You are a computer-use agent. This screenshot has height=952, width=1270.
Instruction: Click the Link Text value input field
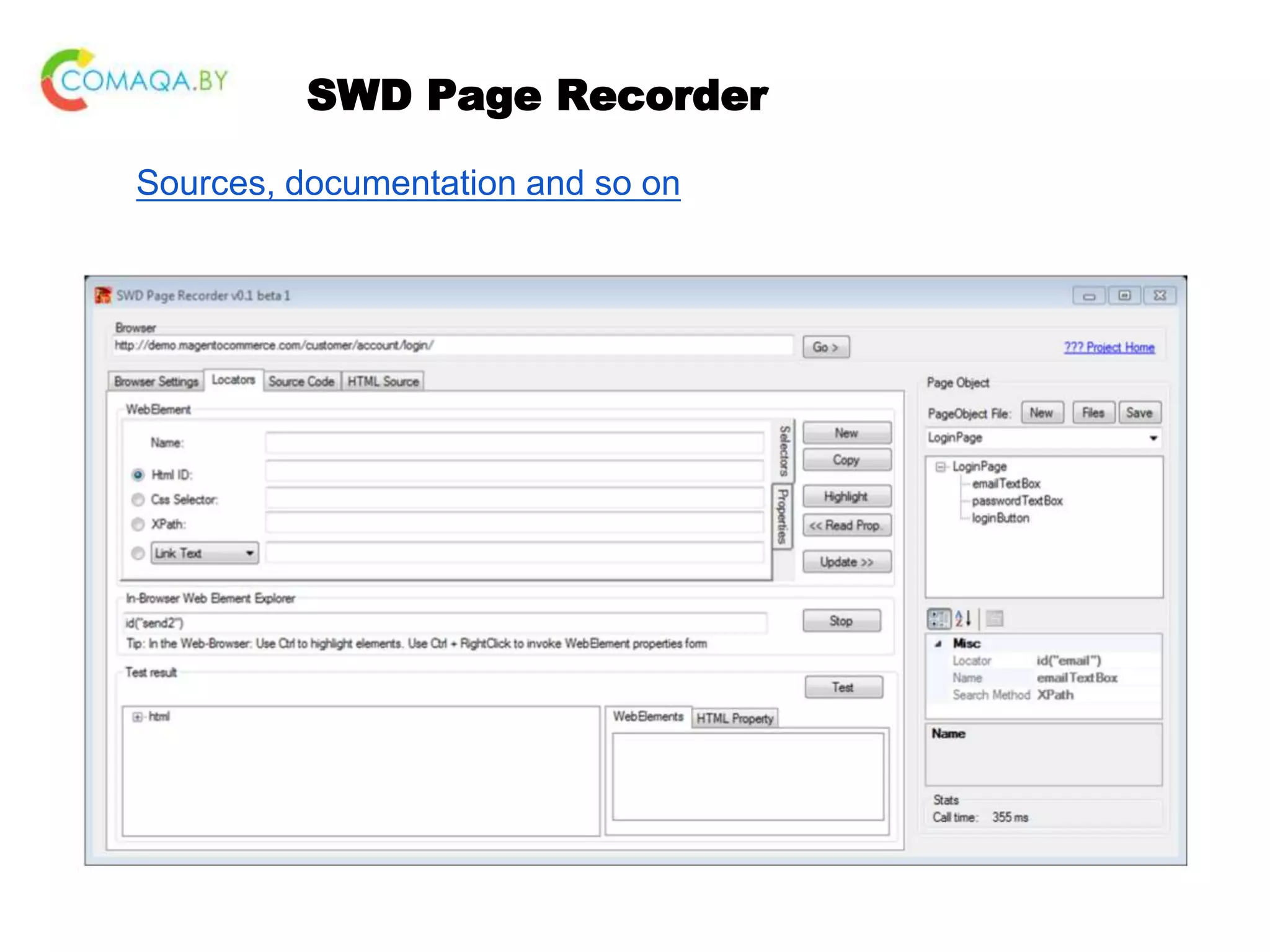(x=515, y=552)
